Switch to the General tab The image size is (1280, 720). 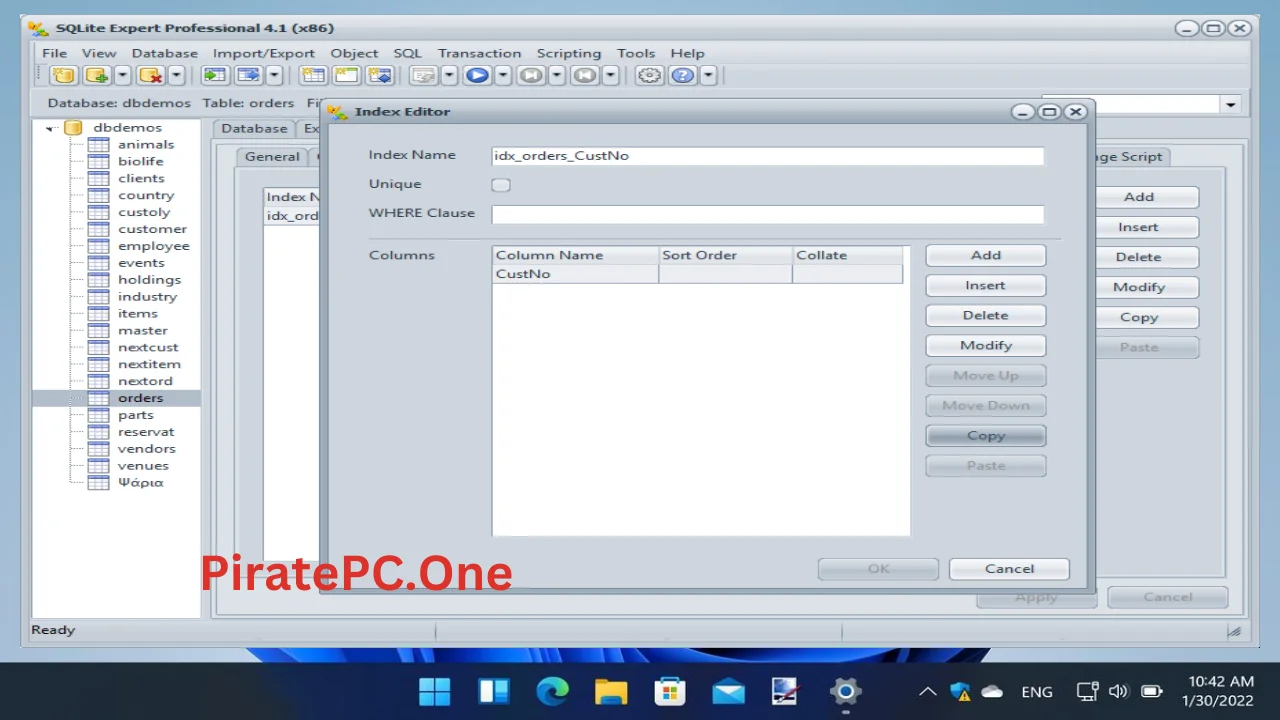click(272, 156)
